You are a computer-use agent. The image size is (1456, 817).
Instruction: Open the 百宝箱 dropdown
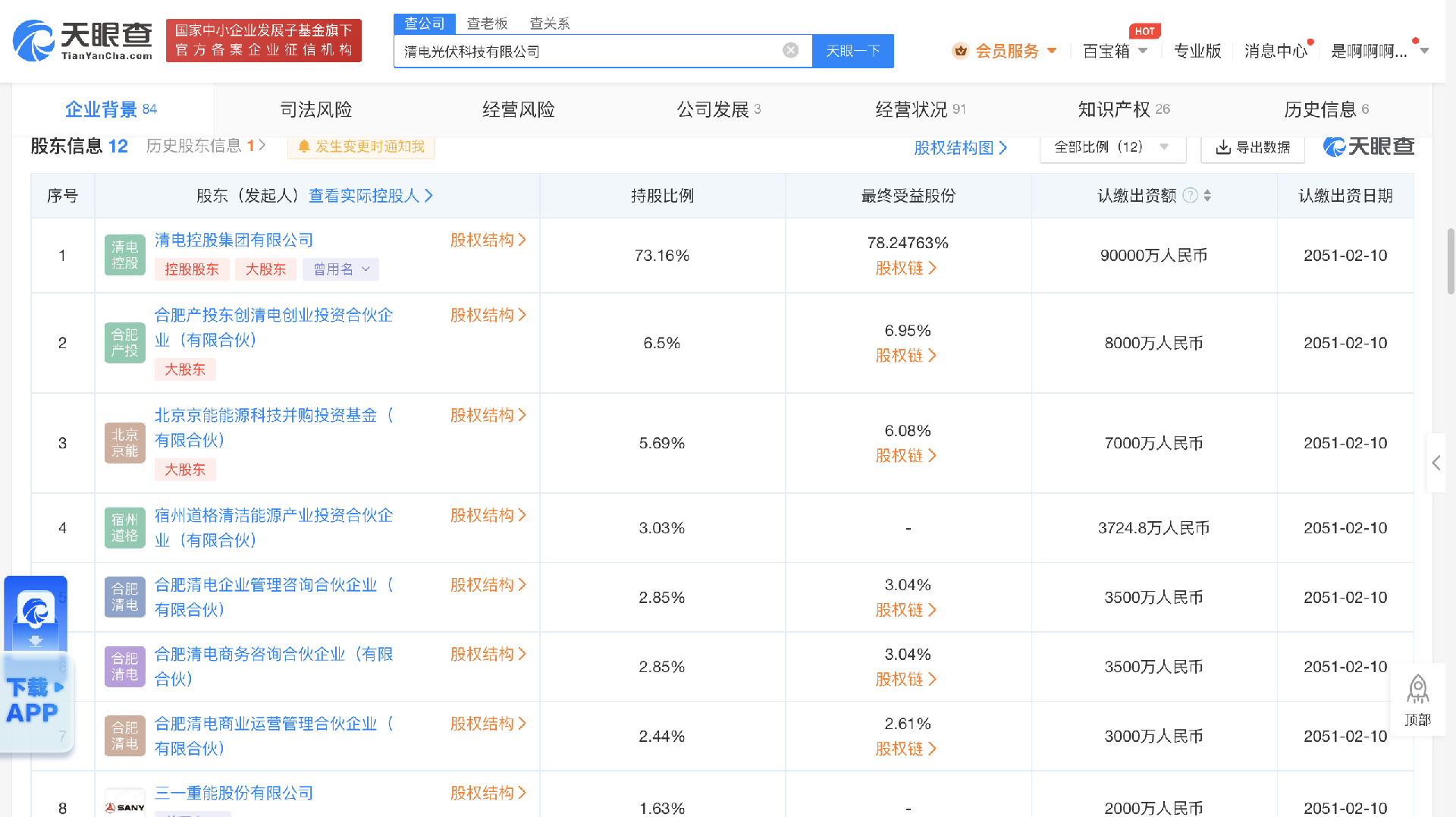click(1115, 51)
